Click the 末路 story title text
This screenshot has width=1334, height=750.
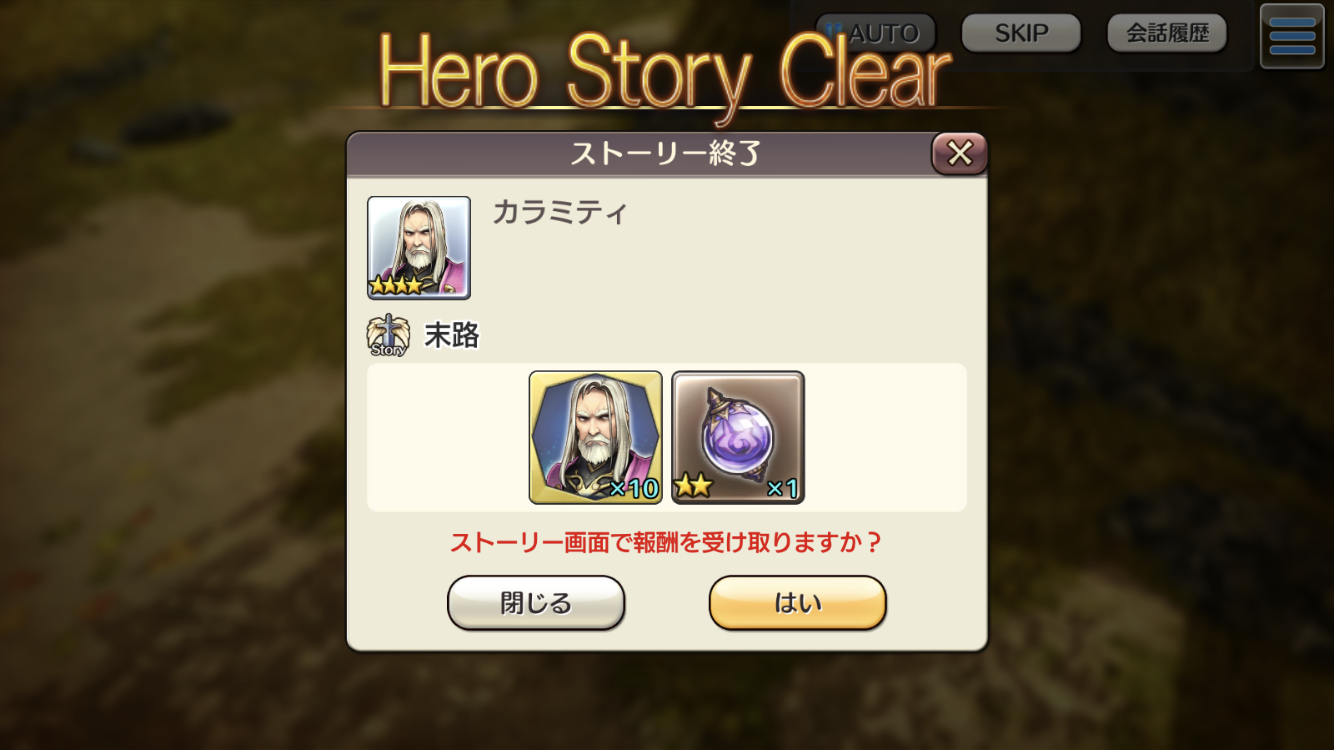pos(452,336)
